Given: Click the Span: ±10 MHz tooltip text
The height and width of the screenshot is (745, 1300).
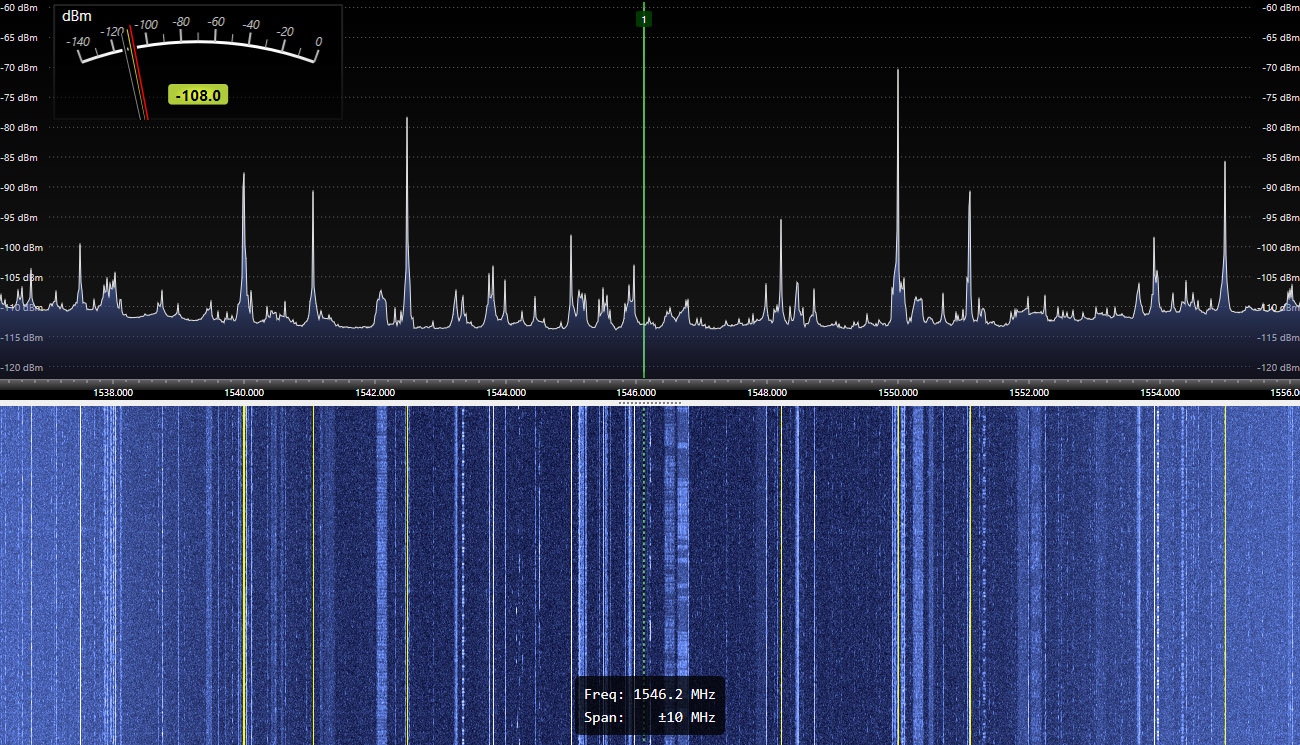Looking at the screenshot, I should point(650,718).
